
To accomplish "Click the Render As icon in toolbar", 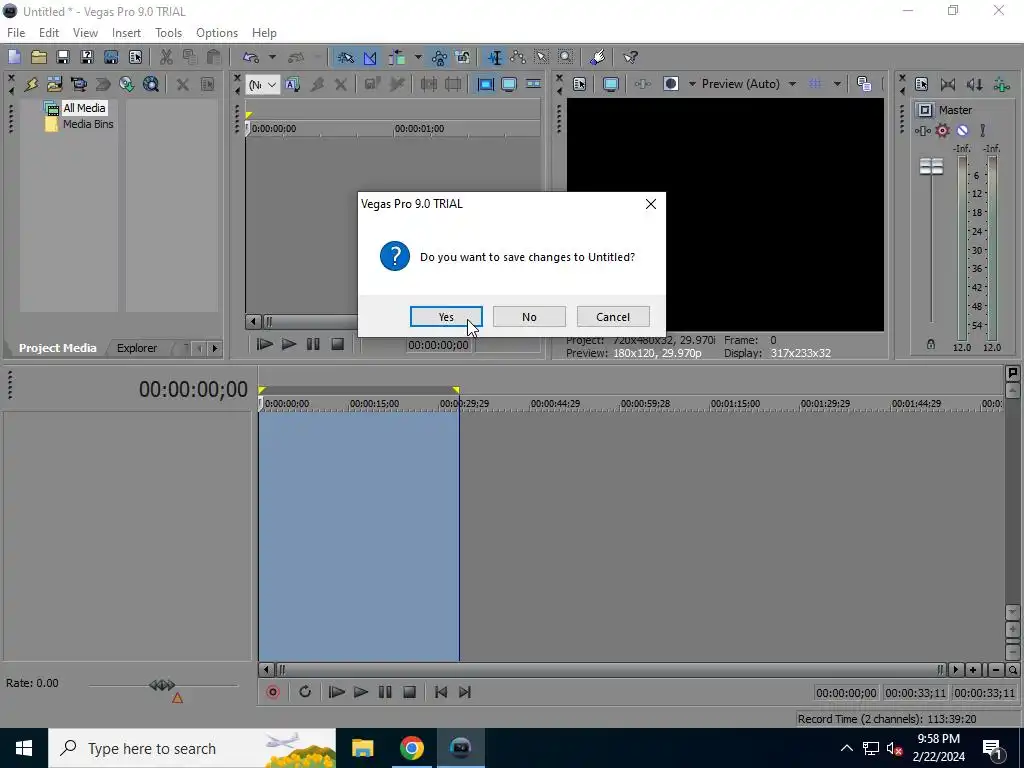I will coord(111,57).
